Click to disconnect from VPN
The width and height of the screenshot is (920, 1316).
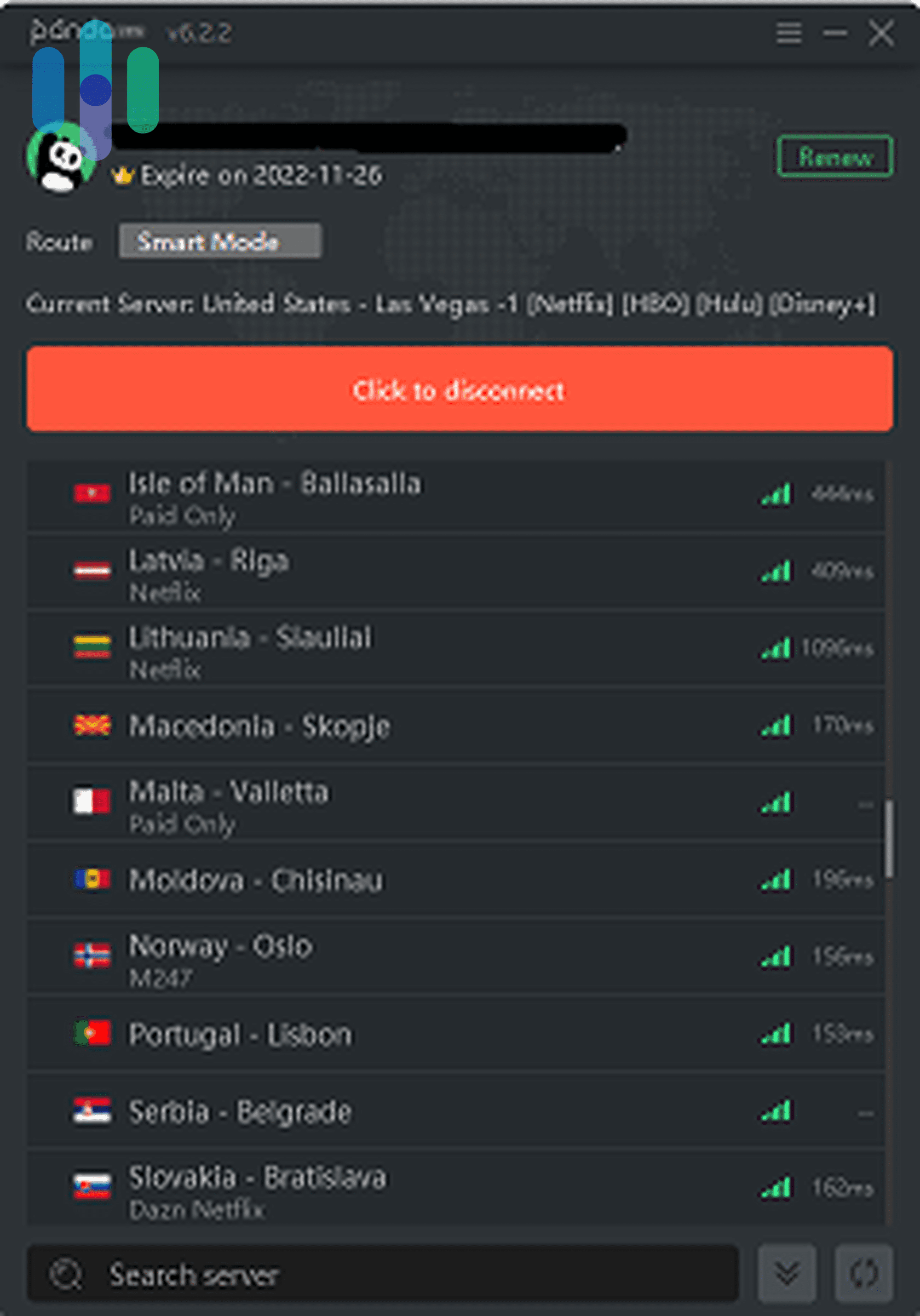point(460,389)
